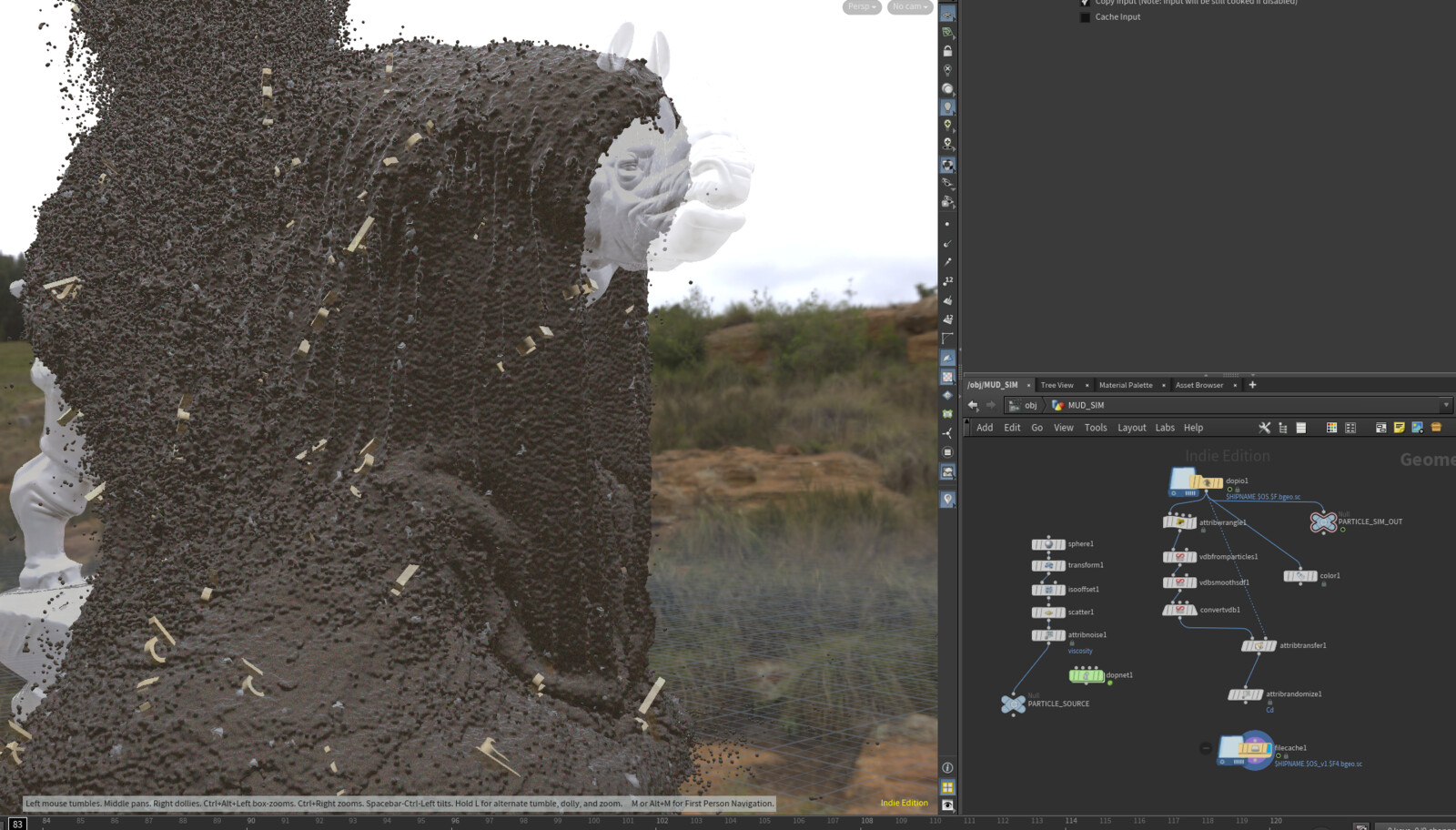Select the attribrandomize1 node
Viewport: 1456px width, 830px height.
pyautogui.click(x=1246, y=694)
